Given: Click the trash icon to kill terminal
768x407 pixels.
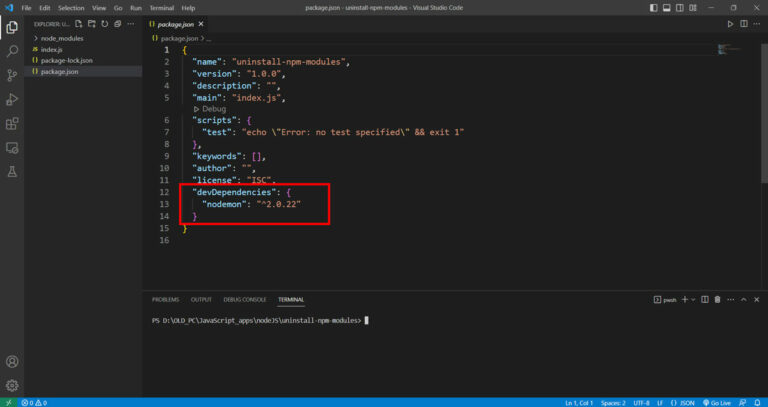Looking at the screenshot, I should click(x=718, y=300).
